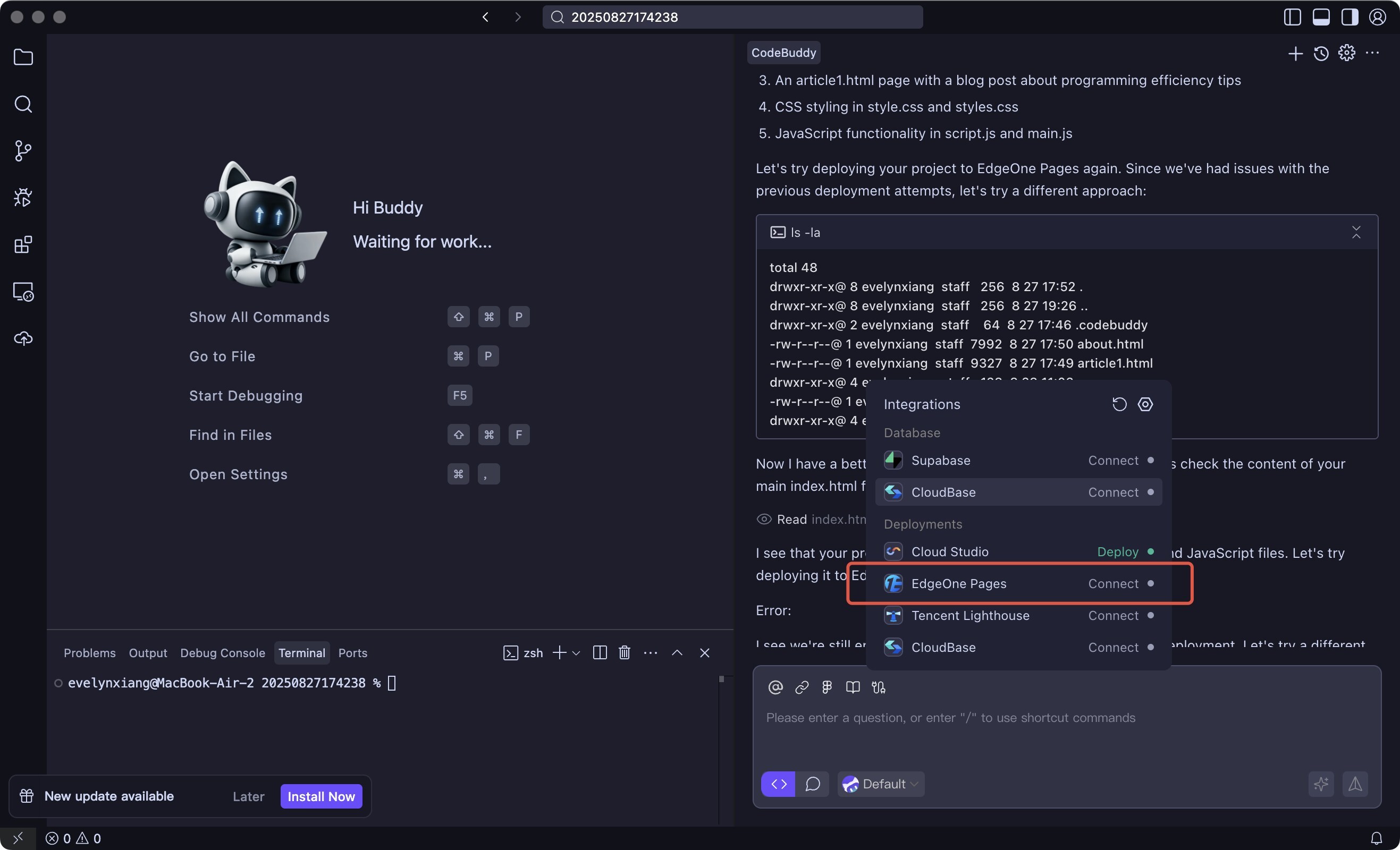Screen dimensions: 1400x850
Task: Open the Extensions sidebar icon
Action: click(23, 245)
